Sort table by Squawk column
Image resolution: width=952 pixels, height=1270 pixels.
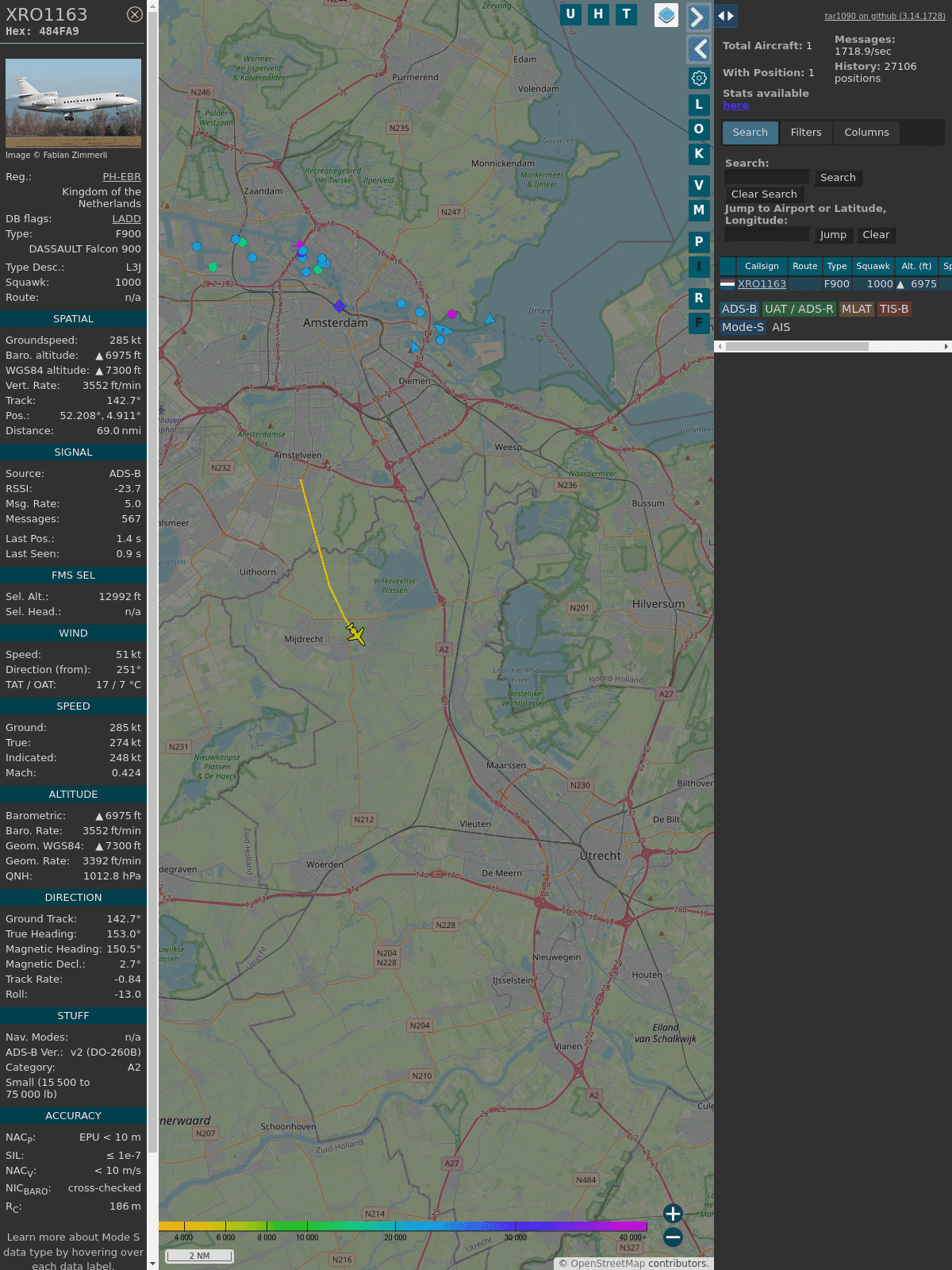point(873,266)
